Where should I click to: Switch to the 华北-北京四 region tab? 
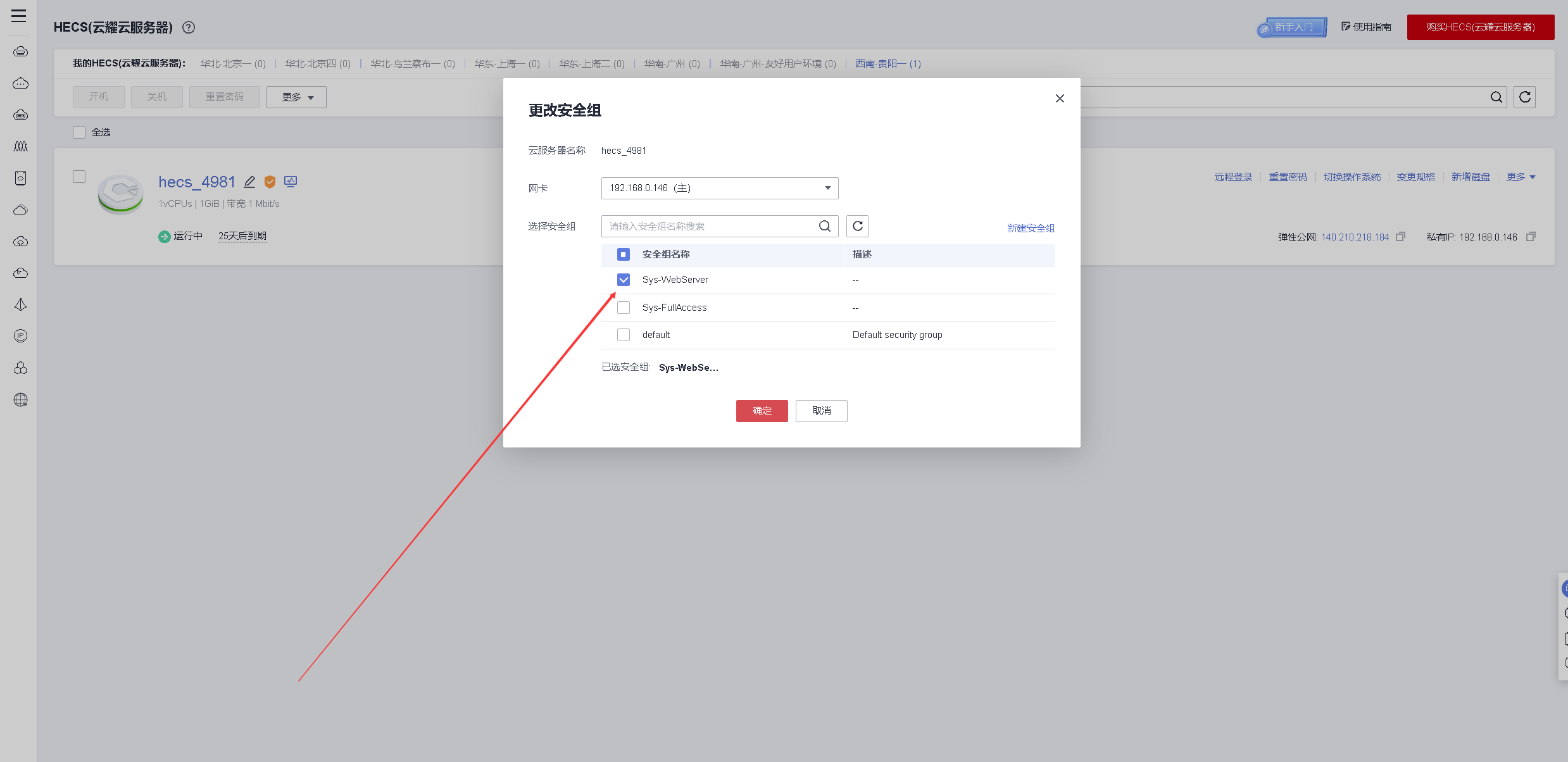point(318,63)
